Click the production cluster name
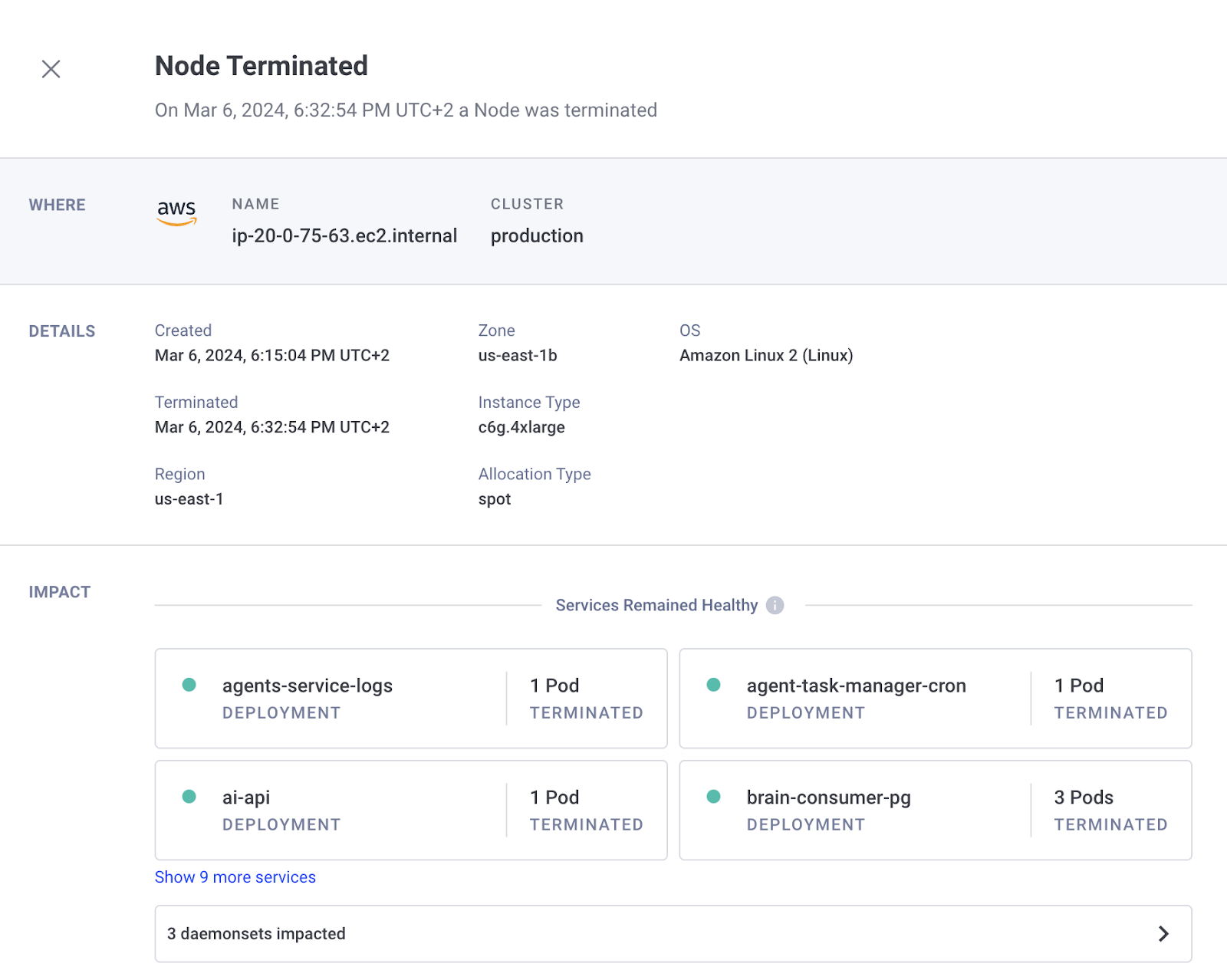1227x980 pixels. click(x=537, y=235)
